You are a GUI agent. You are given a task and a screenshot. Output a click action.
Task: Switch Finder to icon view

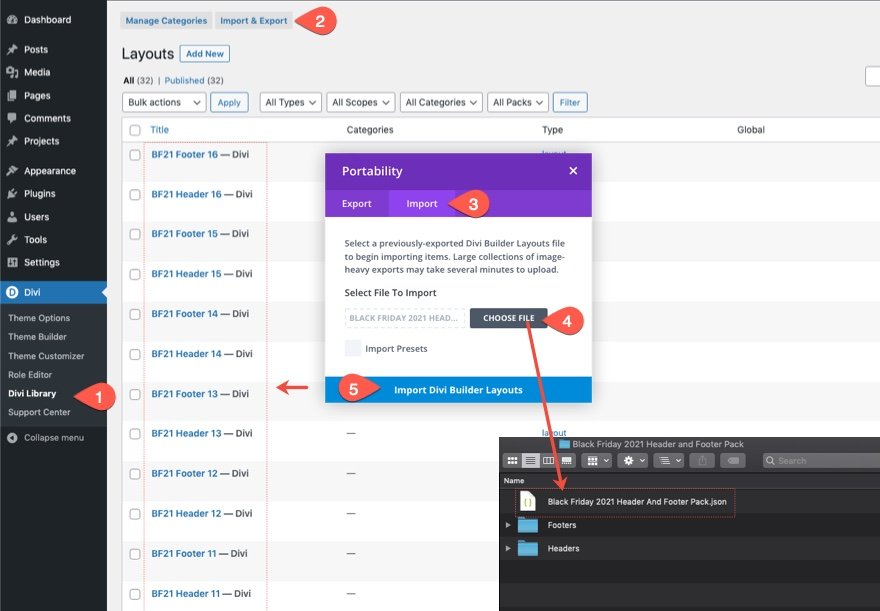[513, 461]
